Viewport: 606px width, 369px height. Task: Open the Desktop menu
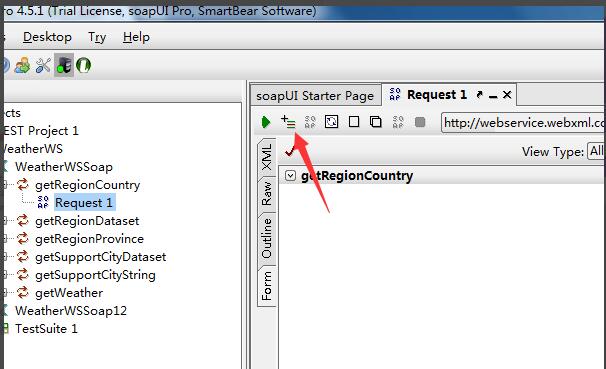click(x=47, y=37)
